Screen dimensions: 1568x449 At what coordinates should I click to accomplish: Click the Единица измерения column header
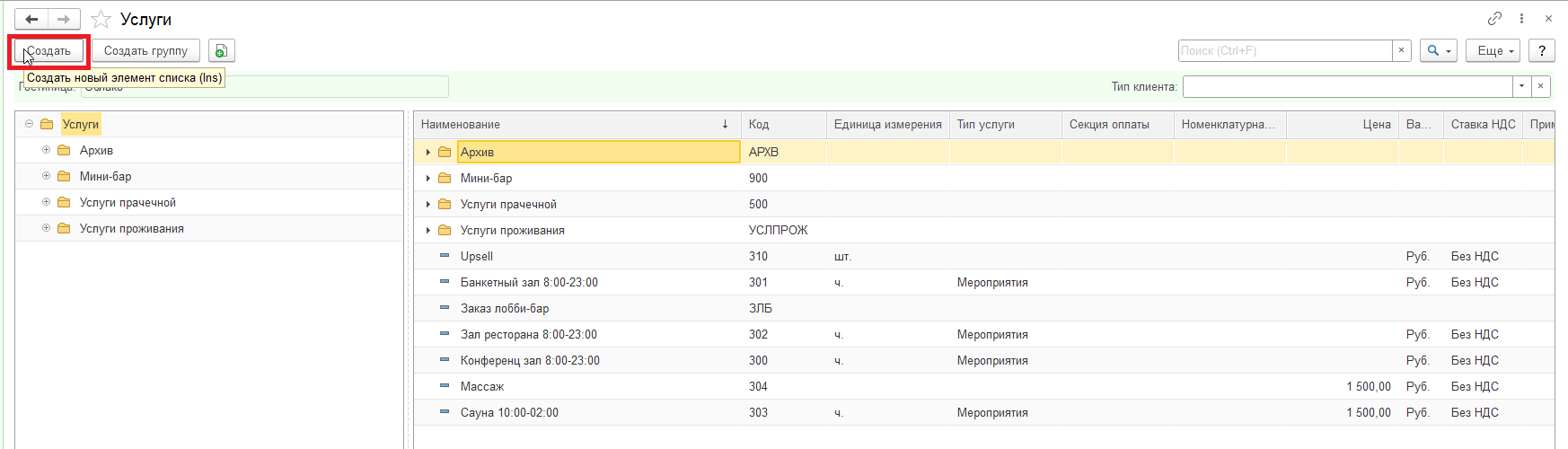[x=888, y=125]
